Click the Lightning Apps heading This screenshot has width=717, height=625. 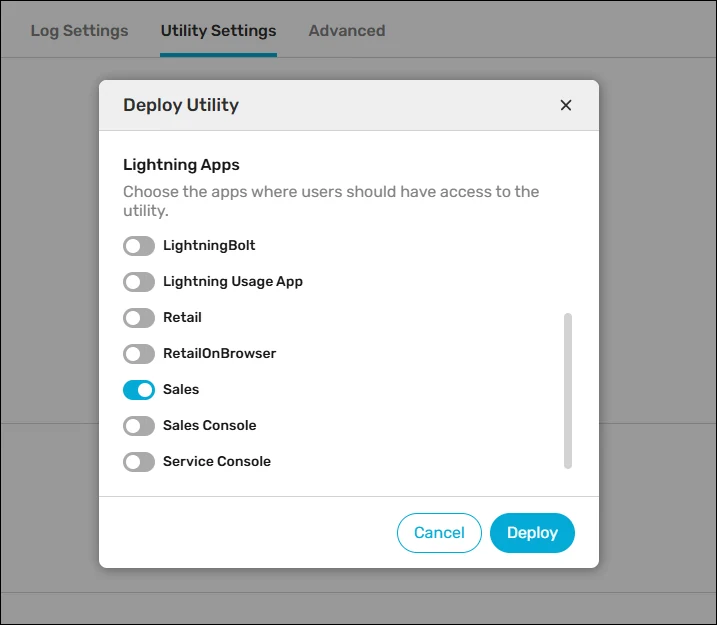pyautogui.click(x=181, y=165)
